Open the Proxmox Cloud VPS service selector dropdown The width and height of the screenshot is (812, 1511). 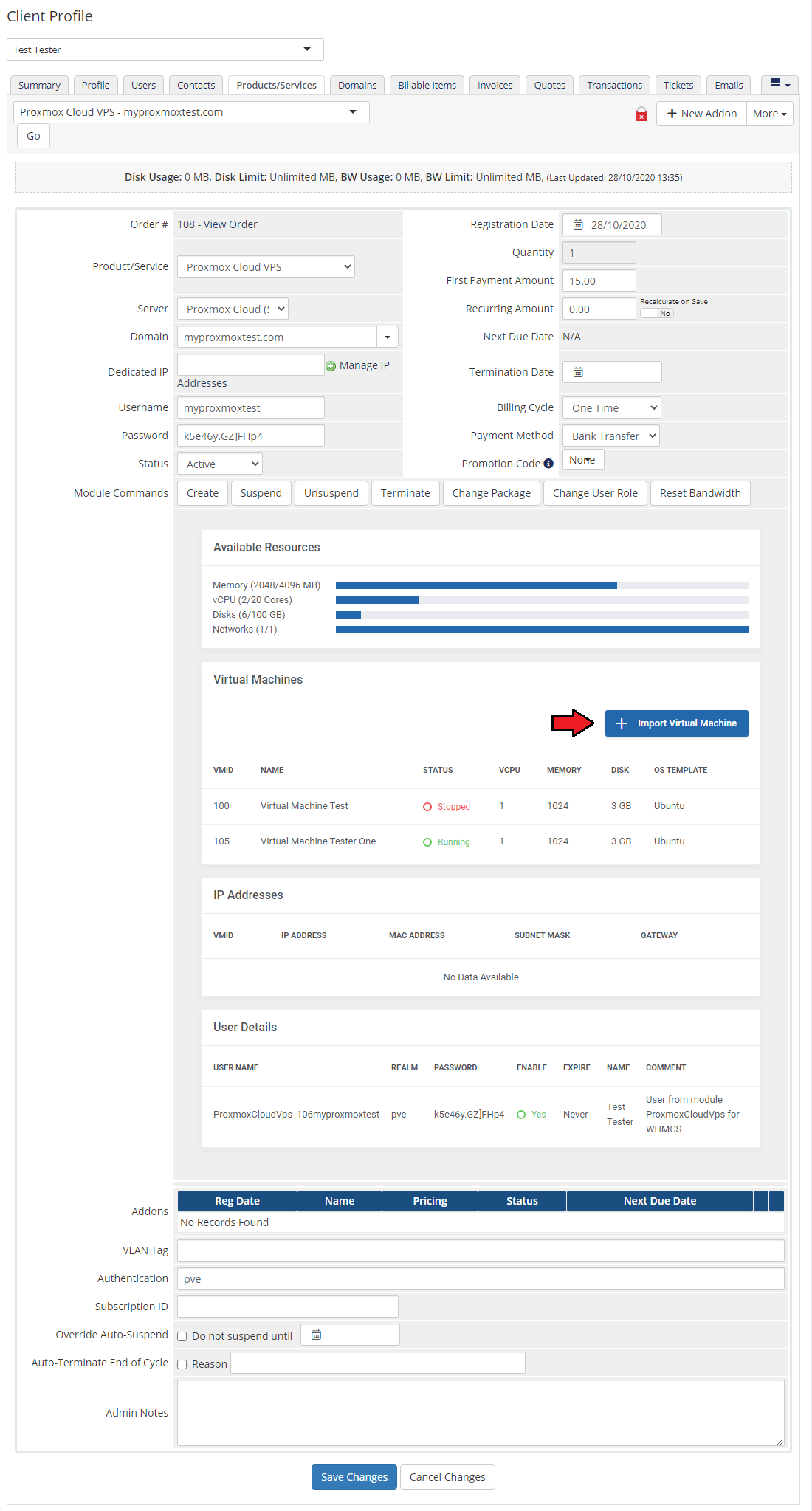tap(191, 112)
